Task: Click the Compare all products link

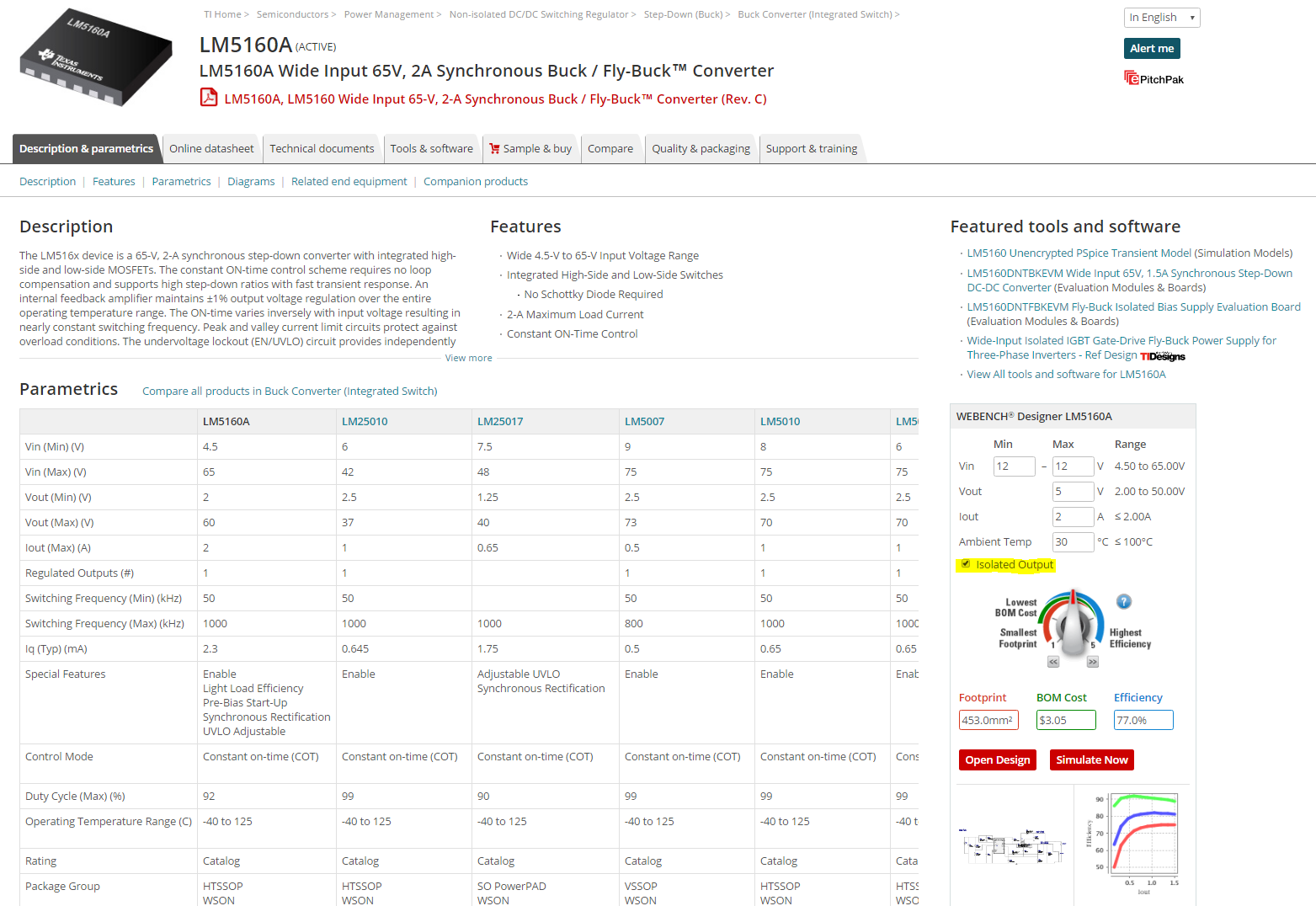Action: tap(290, 391)
